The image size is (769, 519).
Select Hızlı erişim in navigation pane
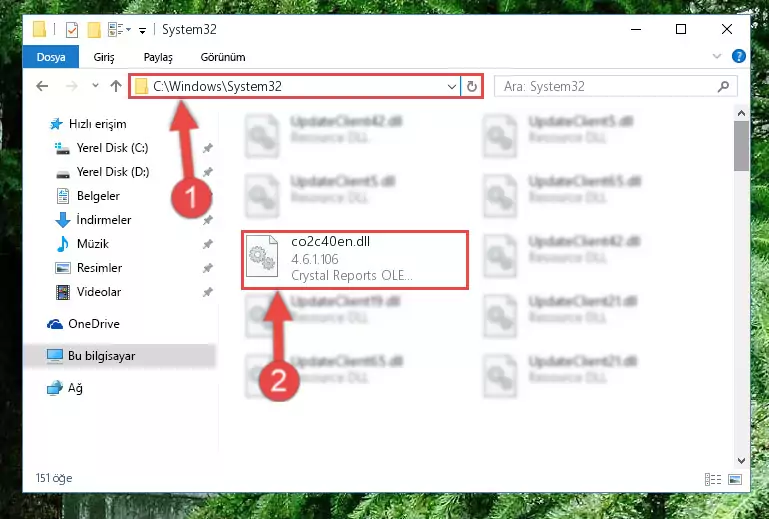pos(97,124)
